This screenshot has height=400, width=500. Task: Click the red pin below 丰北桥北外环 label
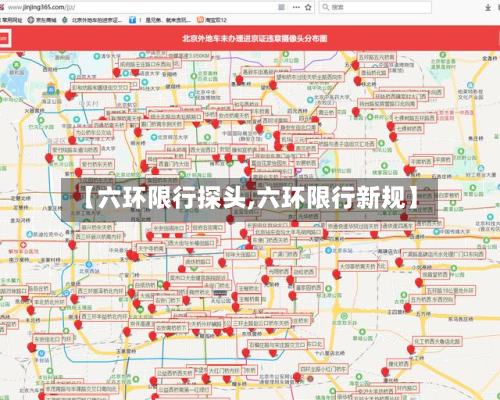[31, 310]
